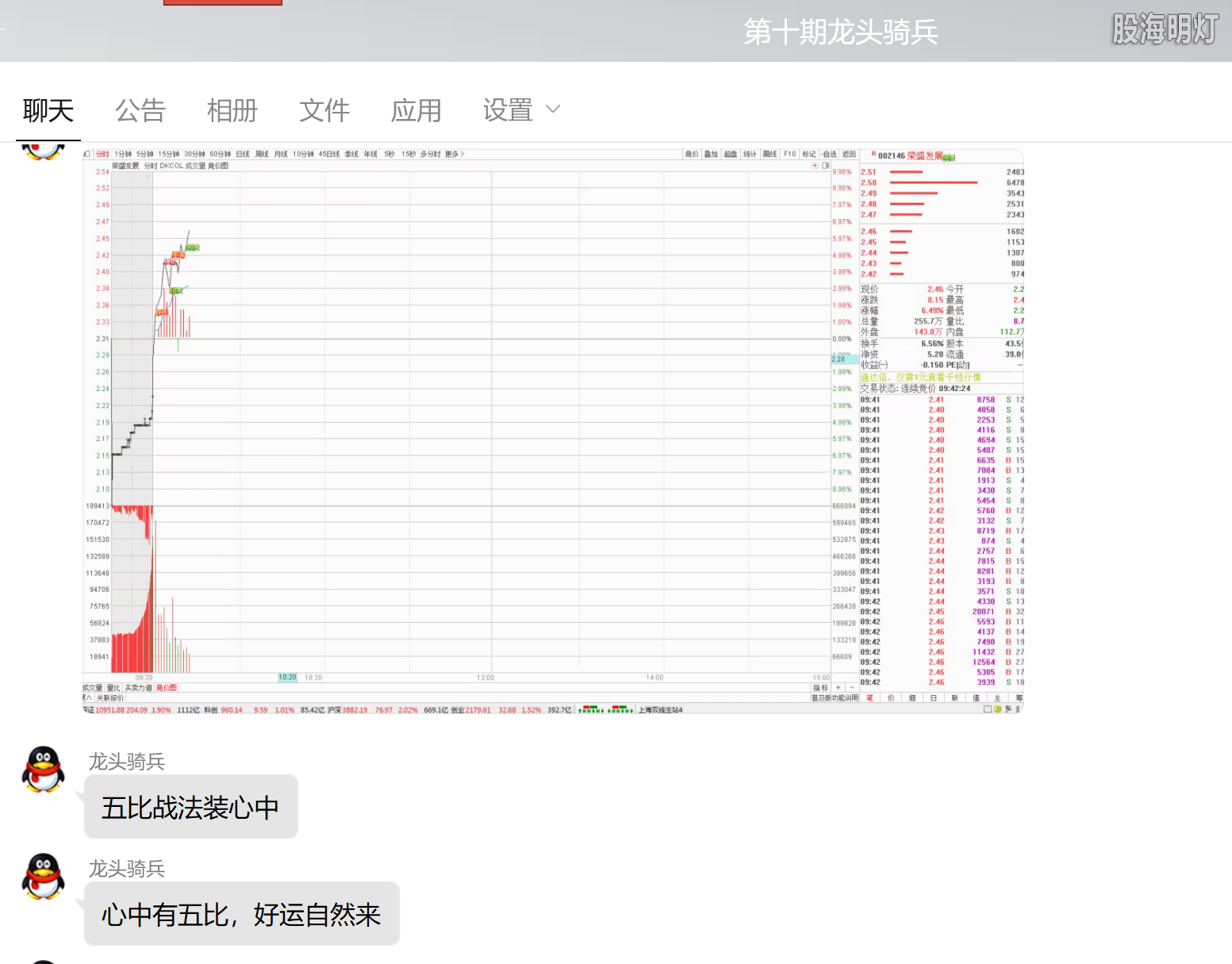This screenshot has height=964, width=1232.
Task: Click the 返回 return button
Action: pyautogui.click(x=847, y=154)
